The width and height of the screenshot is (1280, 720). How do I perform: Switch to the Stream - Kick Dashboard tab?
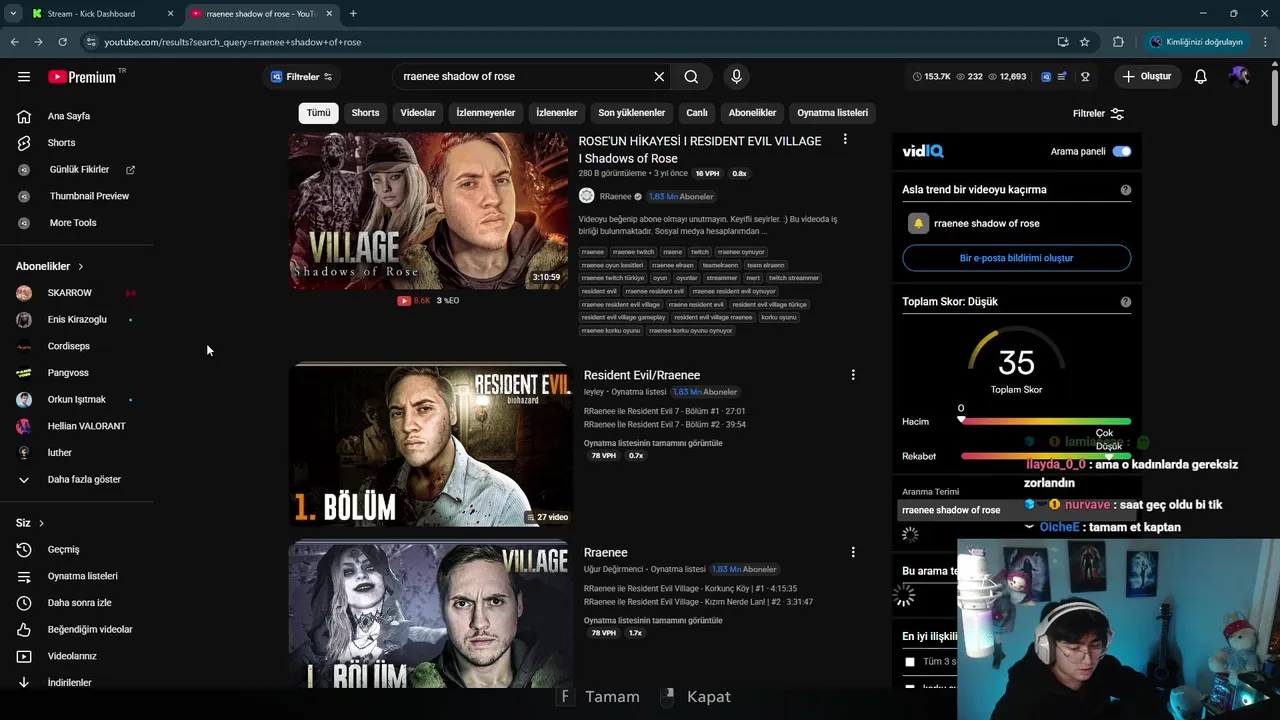click(x=101, y=14)
